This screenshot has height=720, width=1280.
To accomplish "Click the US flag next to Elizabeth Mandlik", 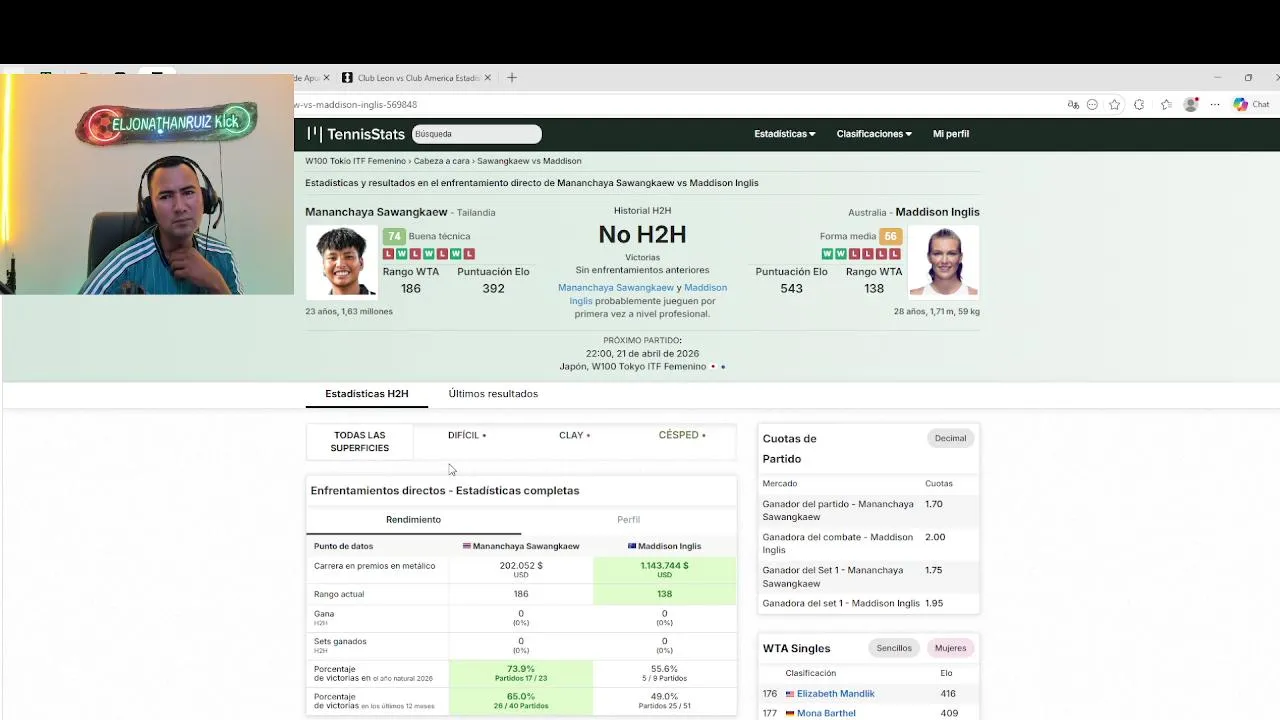I will pyautogui.click(x=790, y=694).
